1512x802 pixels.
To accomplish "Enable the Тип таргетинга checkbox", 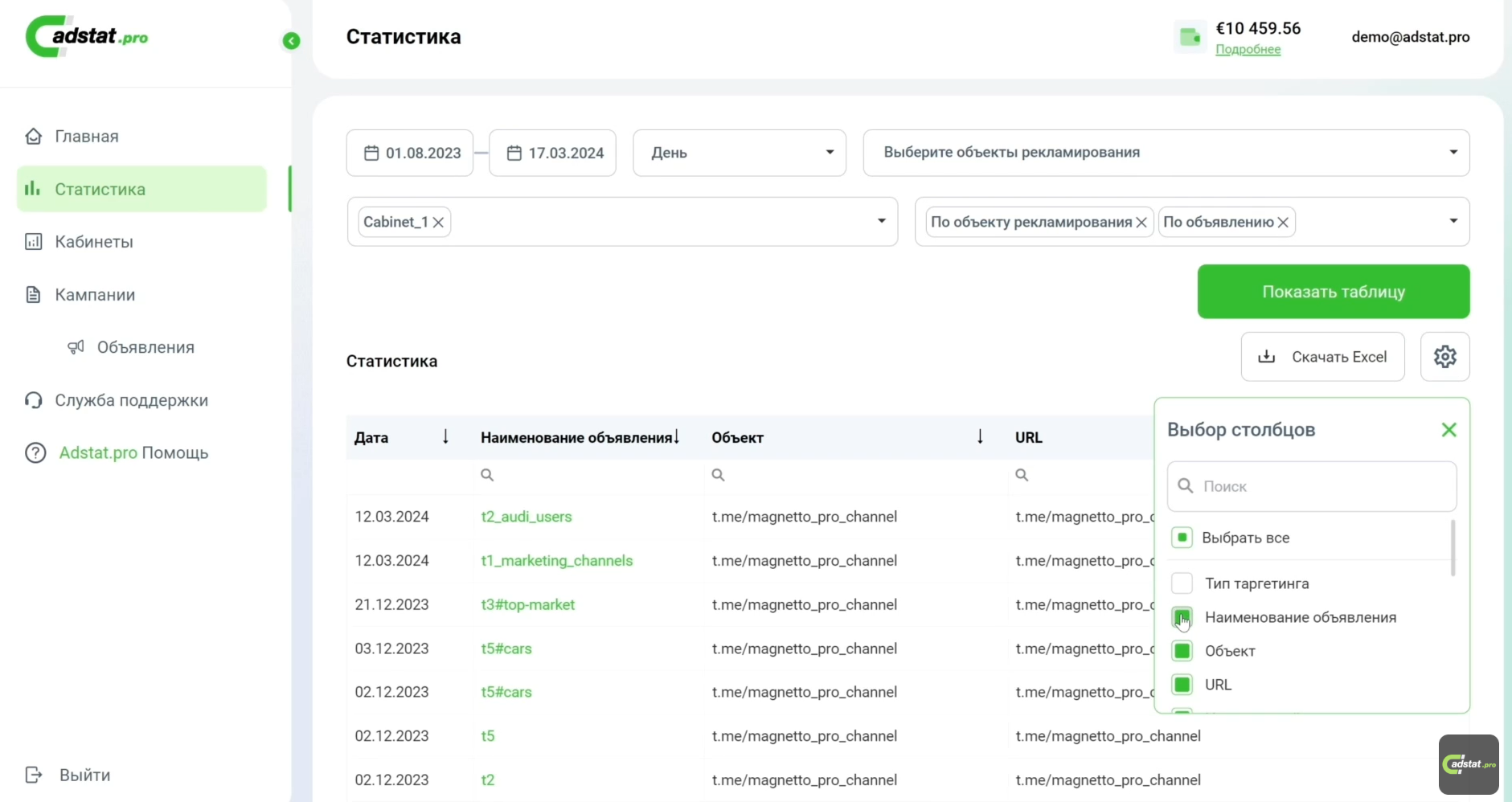I will pyautogui.click(x=1182, y=583).
